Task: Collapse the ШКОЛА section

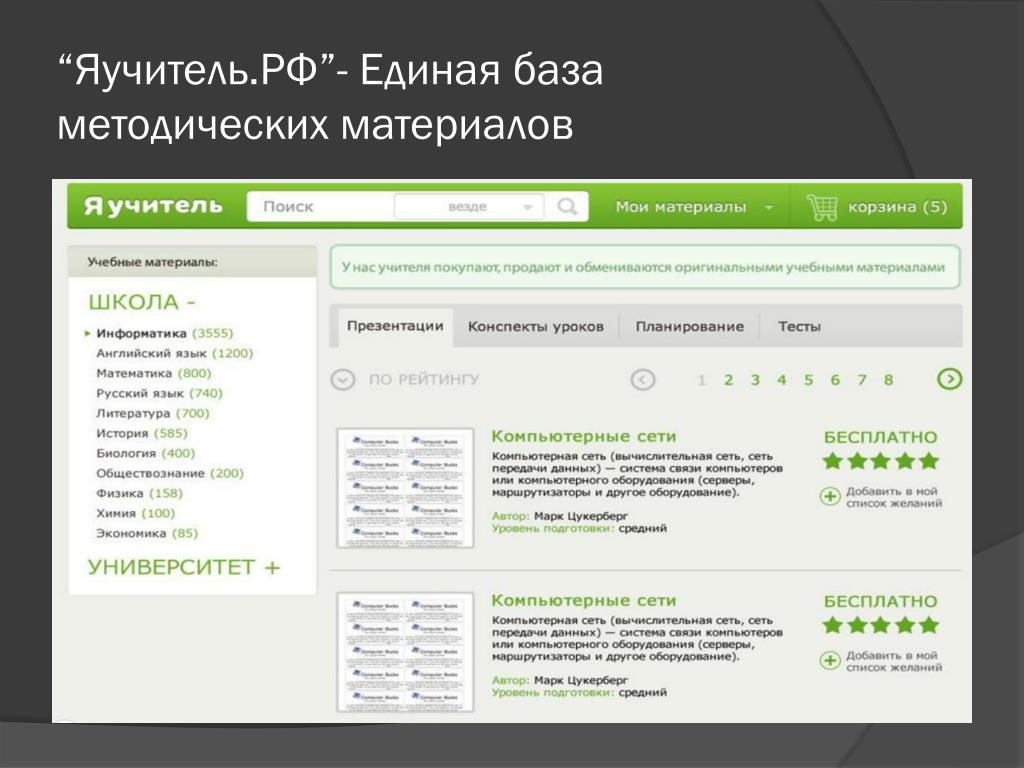Action: click(x=142, y=302)
